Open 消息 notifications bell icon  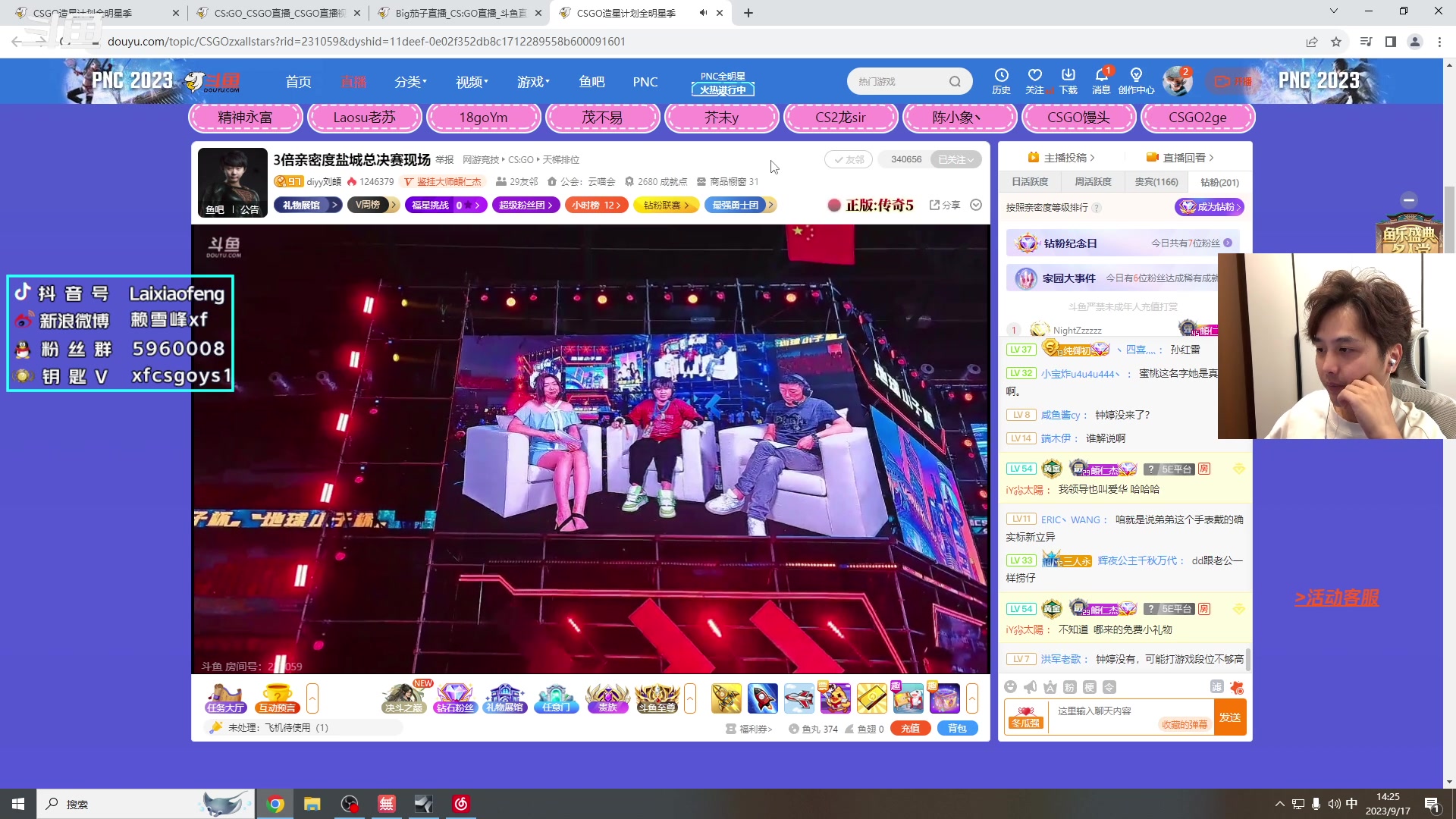[1101, 80]
